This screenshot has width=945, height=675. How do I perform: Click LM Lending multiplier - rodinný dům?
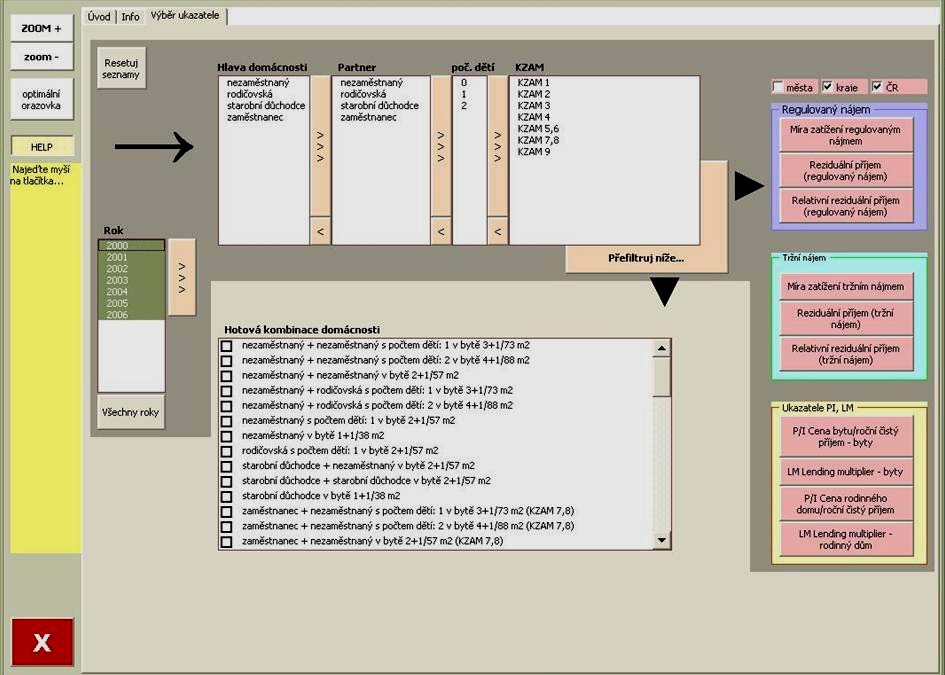pos(846,539)
